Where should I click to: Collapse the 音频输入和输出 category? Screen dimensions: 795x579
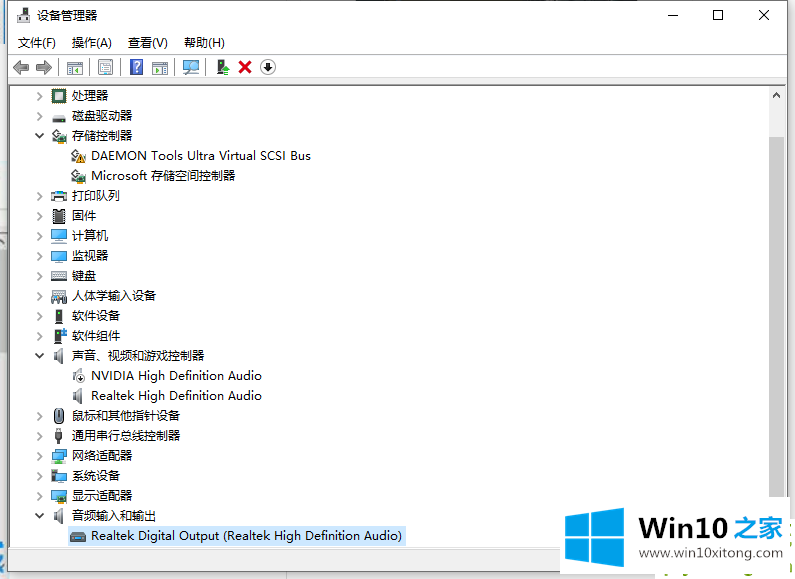pos(40,516)
